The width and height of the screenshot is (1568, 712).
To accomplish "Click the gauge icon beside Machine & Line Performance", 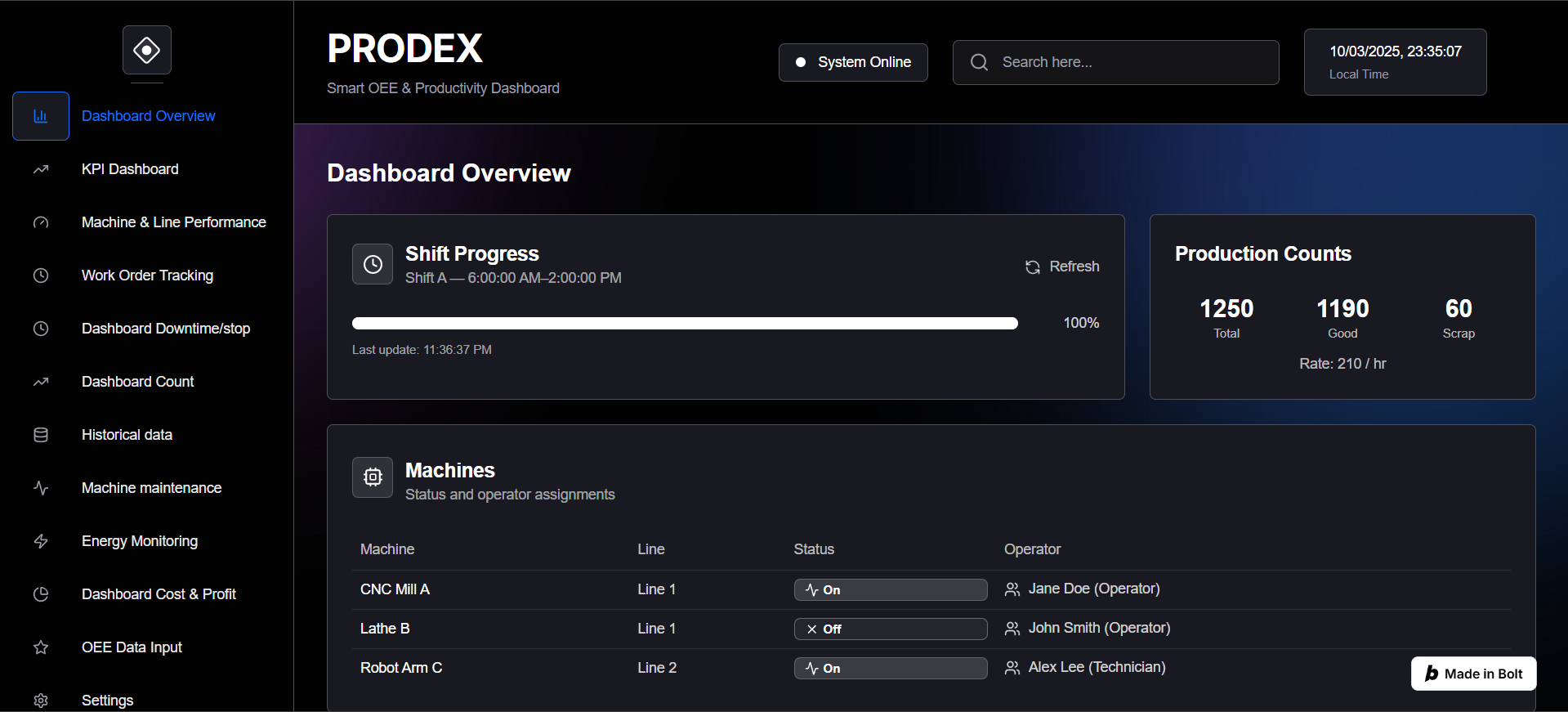I will click(41, 222).
